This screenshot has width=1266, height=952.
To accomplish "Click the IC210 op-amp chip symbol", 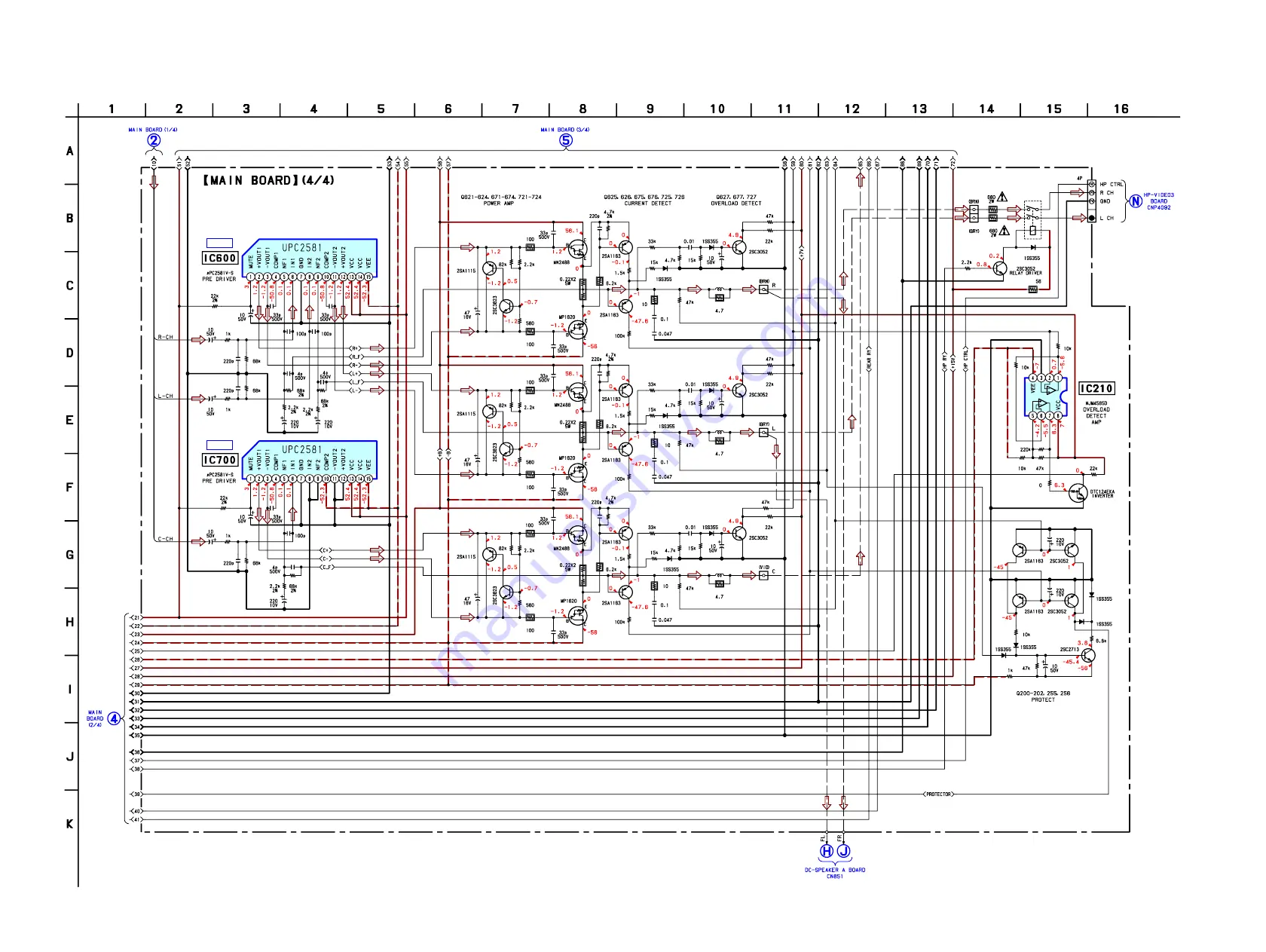I will [1046, 398].
